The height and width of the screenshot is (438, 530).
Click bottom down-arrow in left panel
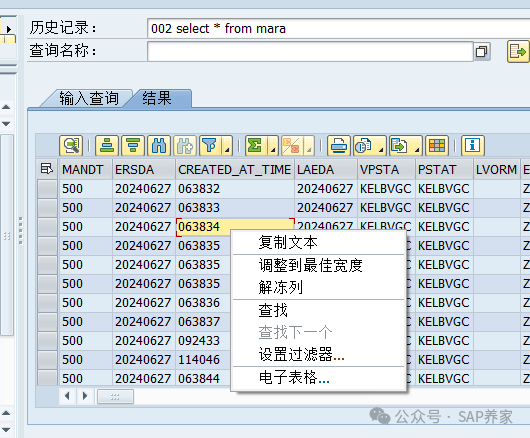tap(6, 430)
